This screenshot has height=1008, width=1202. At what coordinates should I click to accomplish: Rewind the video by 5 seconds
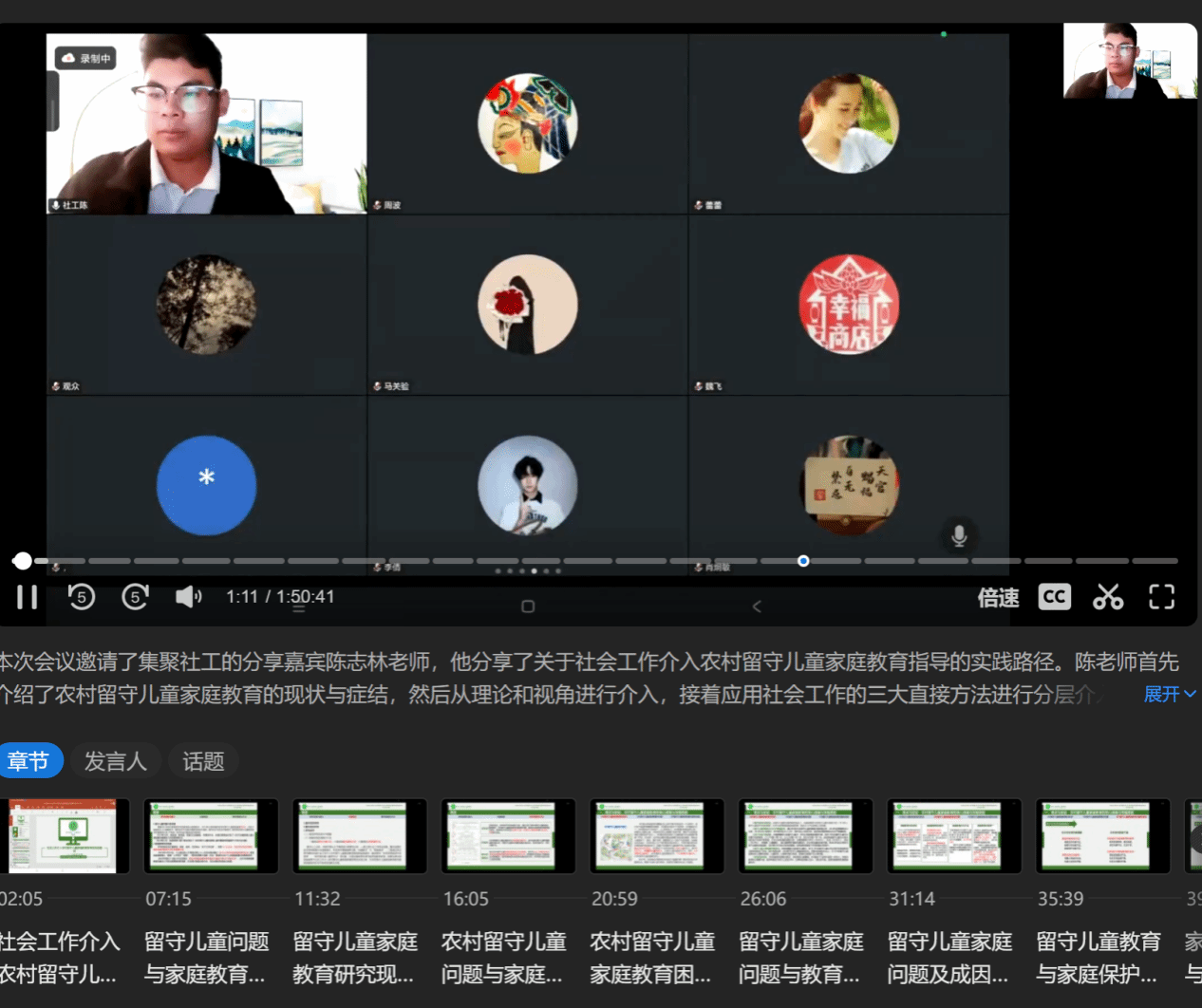[82, 597]
